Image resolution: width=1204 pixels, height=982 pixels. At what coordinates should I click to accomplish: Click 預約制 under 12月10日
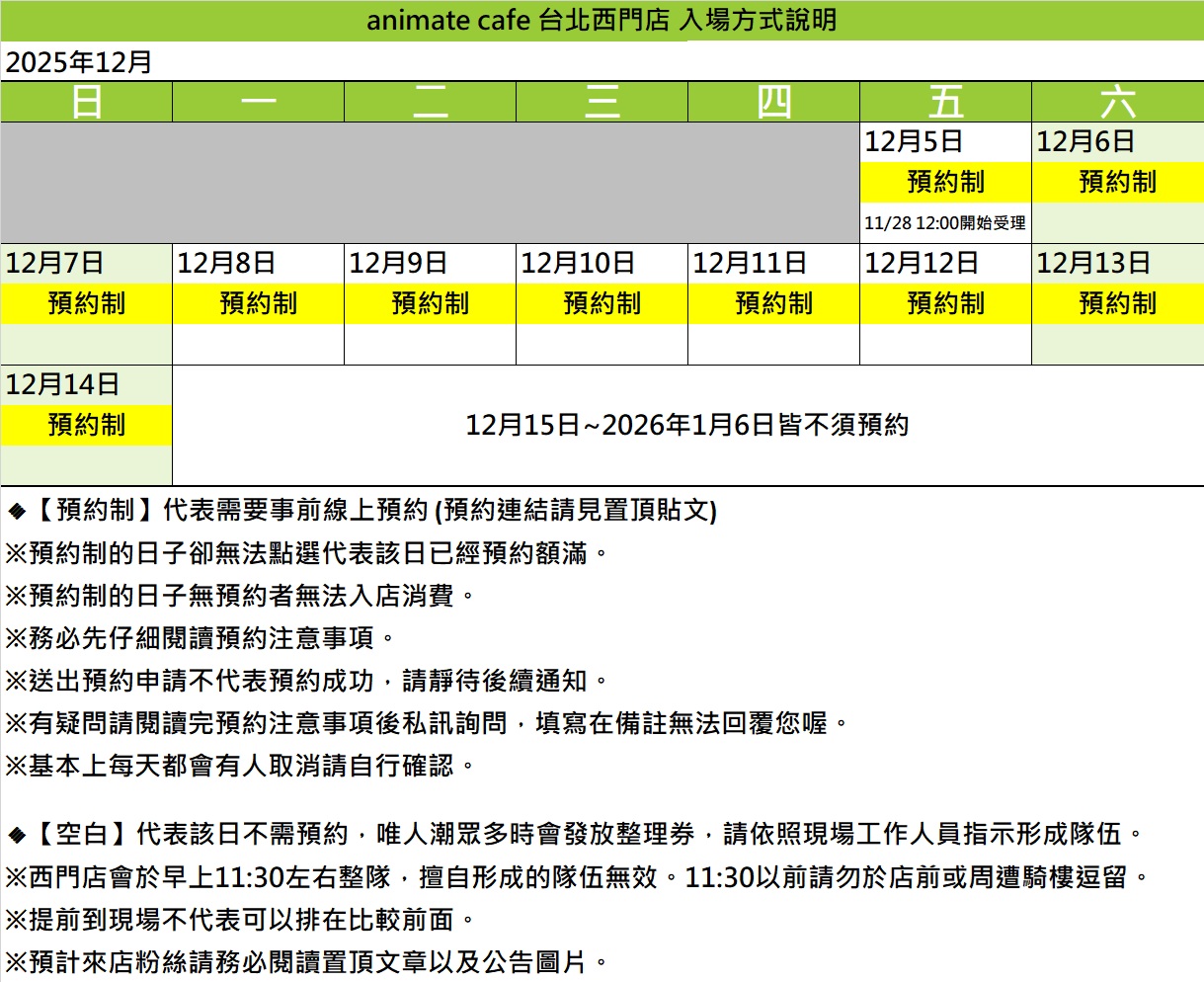pyautogui.click(x=602, y=303)
